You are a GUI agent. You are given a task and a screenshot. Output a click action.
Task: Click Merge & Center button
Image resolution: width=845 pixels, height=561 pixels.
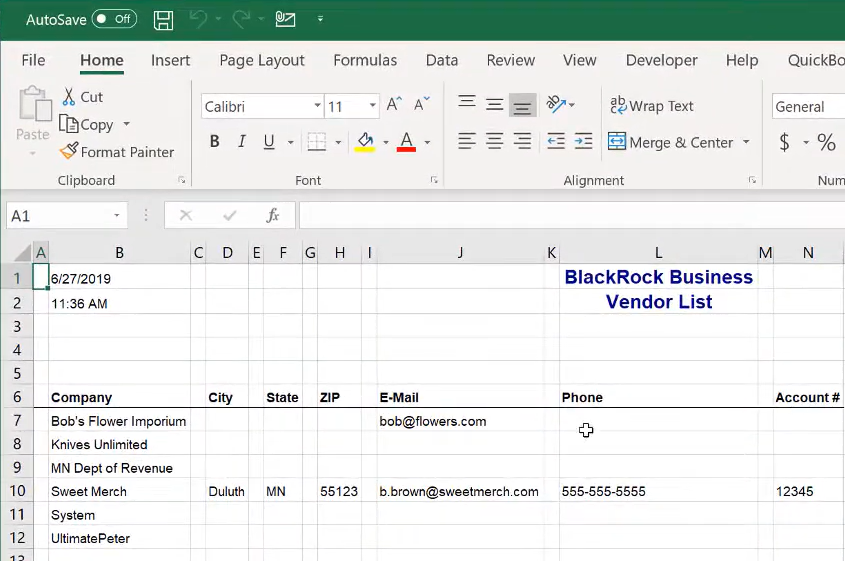point(671,142)
